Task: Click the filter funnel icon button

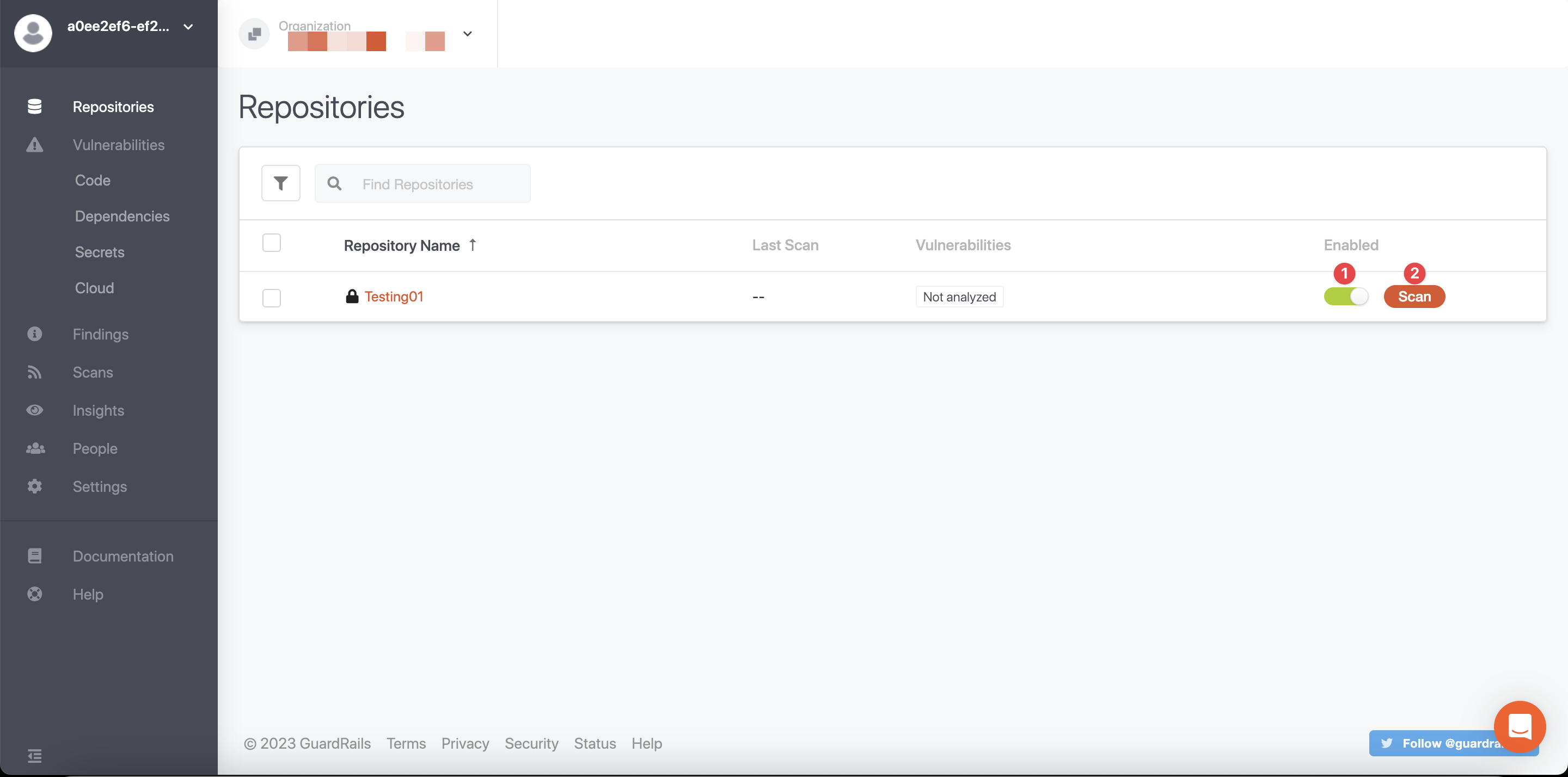Action: pos(280,183)
